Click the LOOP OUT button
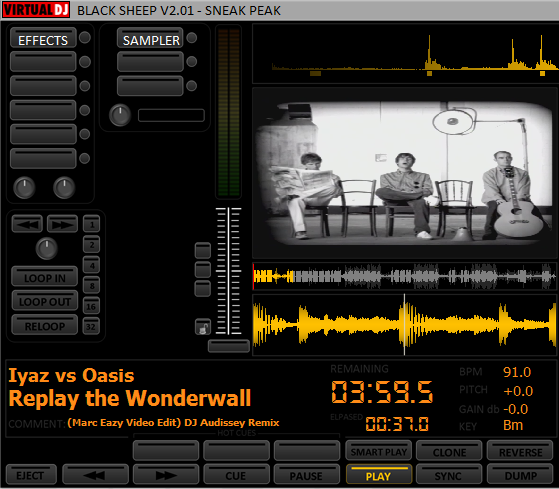Viewport: 559px width, 489px height. (45, 300)
